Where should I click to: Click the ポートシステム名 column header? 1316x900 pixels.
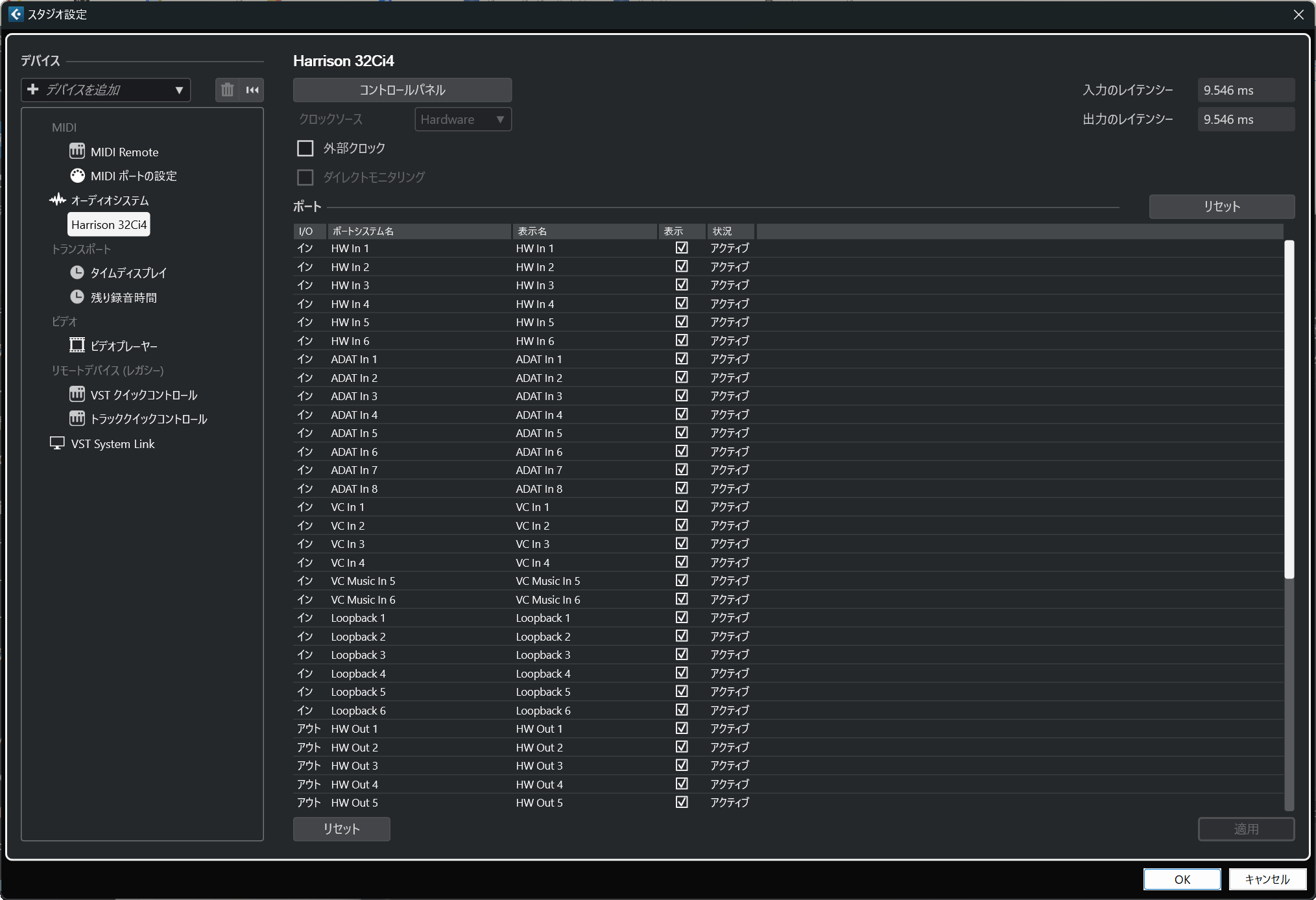click(420, 231)
